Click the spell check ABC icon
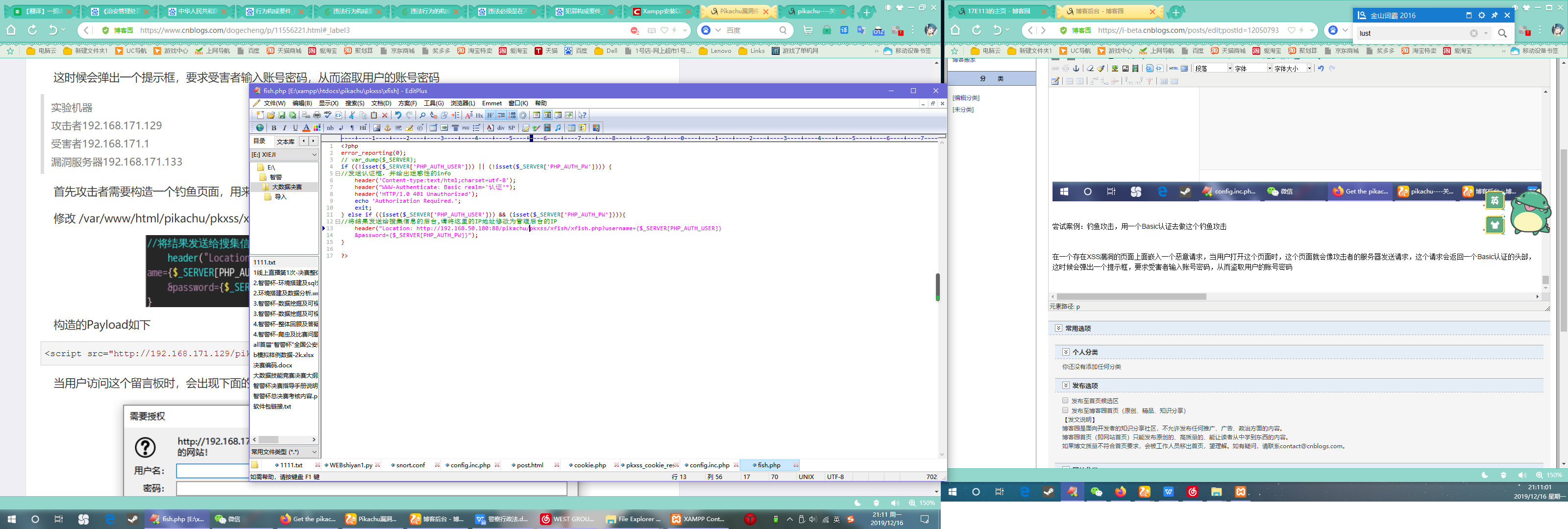 pos(327,115)
